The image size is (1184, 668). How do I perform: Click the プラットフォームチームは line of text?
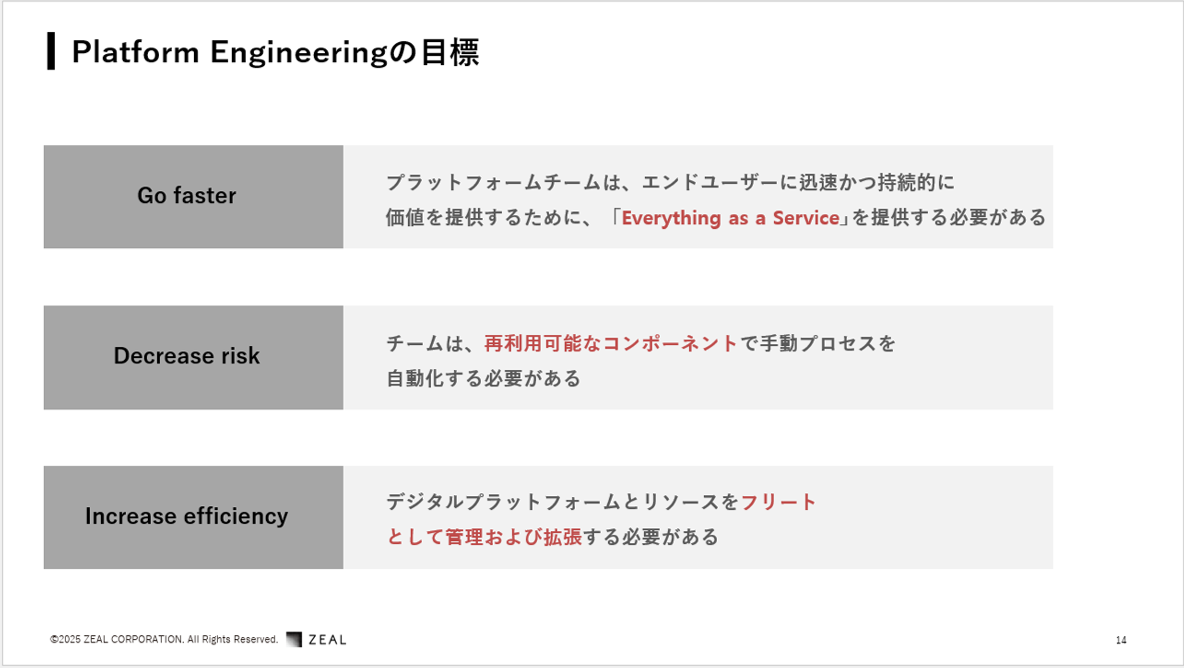click(x=671, y=183)
